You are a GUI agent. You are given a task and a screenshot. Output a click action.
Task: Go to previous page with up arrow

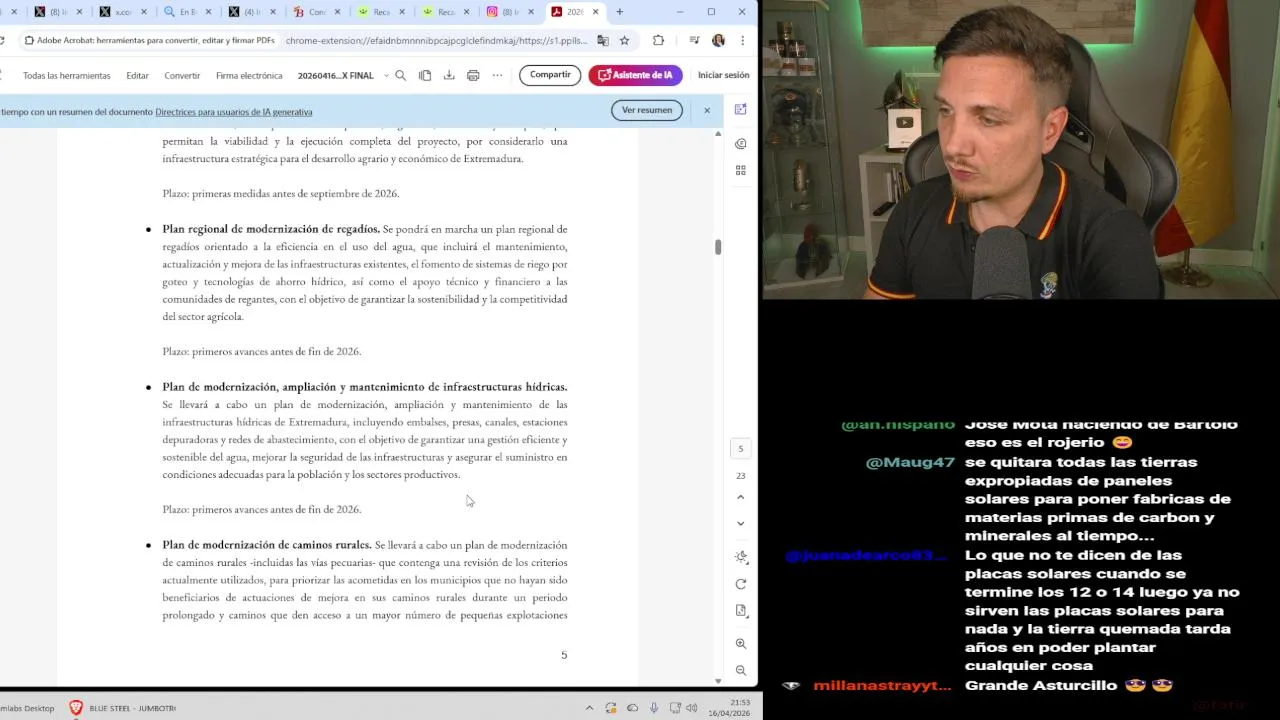[x=741, y=497]
